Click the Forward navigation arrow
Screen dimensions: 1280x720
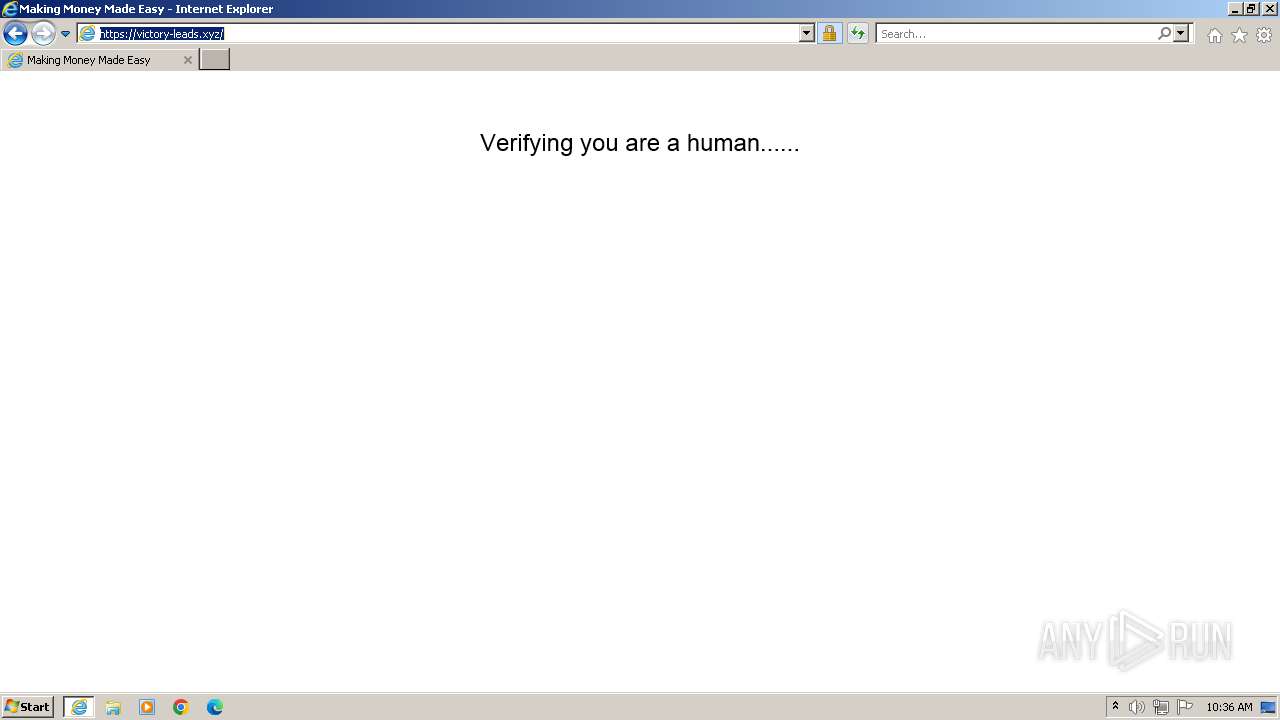click(x=42, y=34)
